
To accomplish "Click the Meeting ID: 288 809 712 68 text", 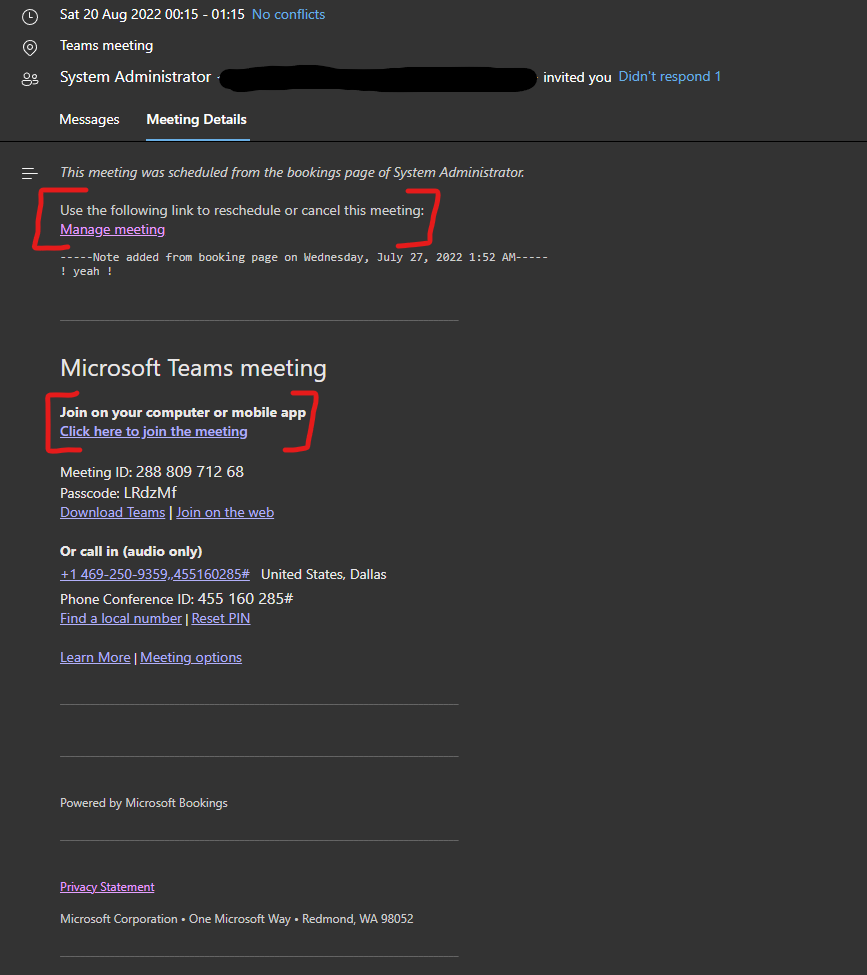I will [x=152, y=472].
